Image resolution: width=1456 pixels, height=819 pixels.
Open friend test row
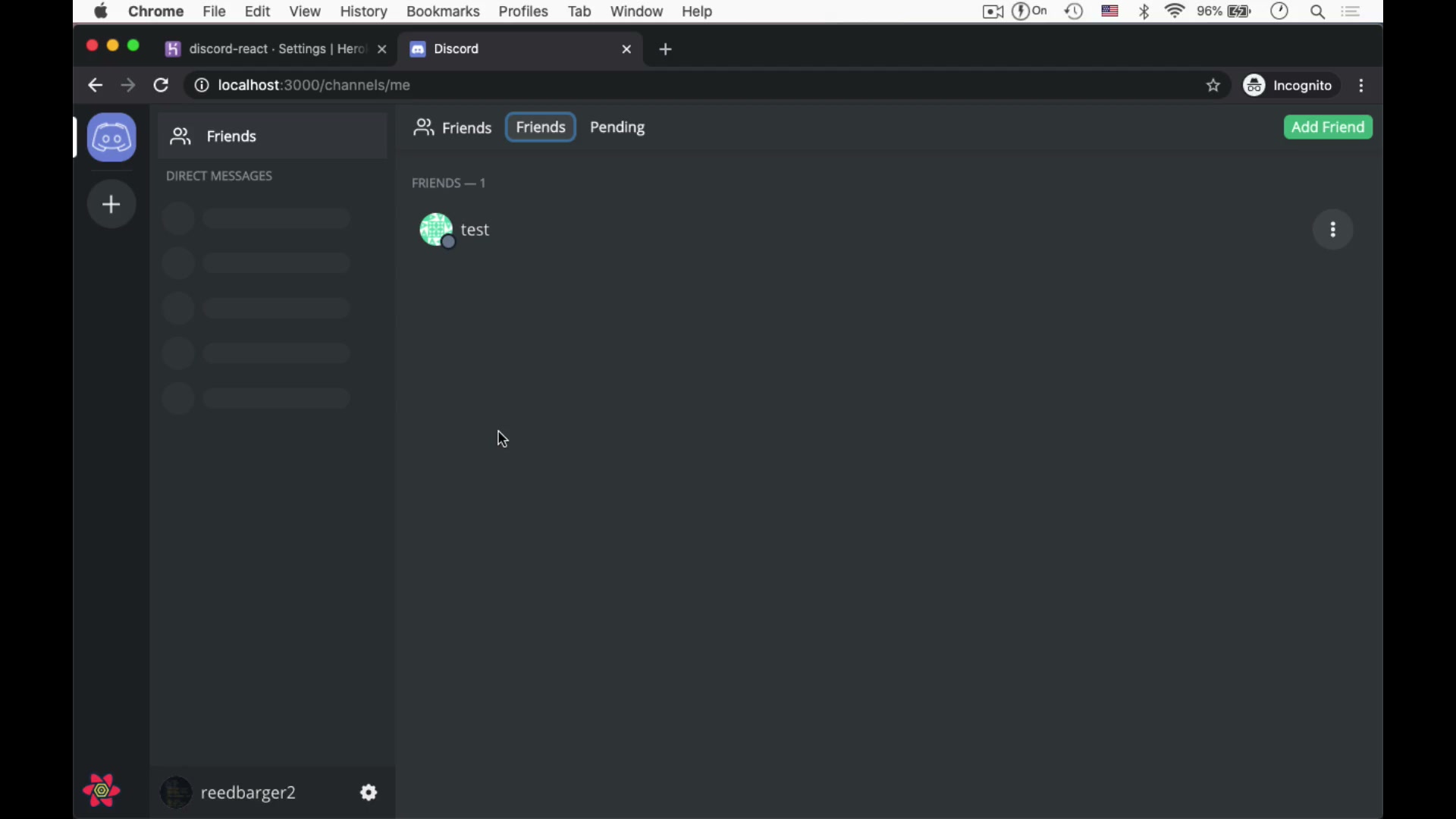pos(886,230)
